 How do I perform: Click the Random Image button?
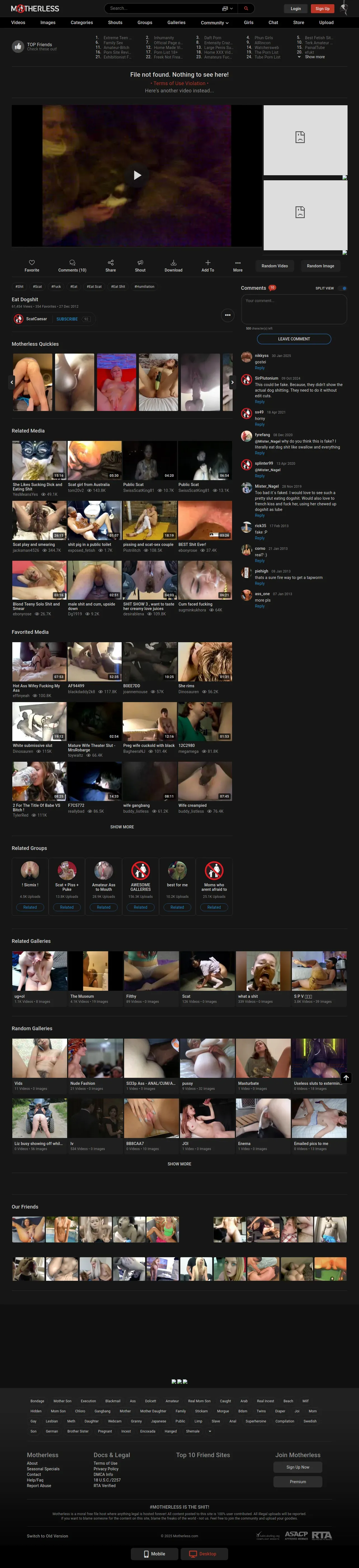[x=320, y=266]
